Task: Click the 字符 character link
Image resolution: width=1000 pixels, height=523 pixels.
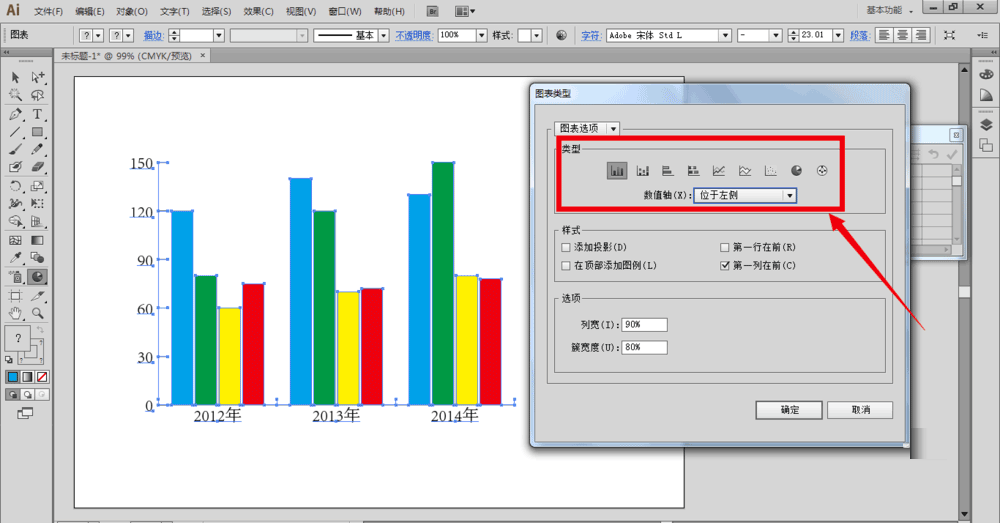Action: coord(591,36)
